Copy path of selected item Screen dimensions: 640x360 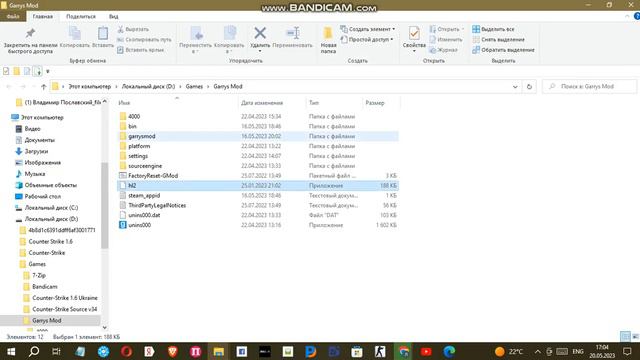pyautogui.click(x=144, y=40)
